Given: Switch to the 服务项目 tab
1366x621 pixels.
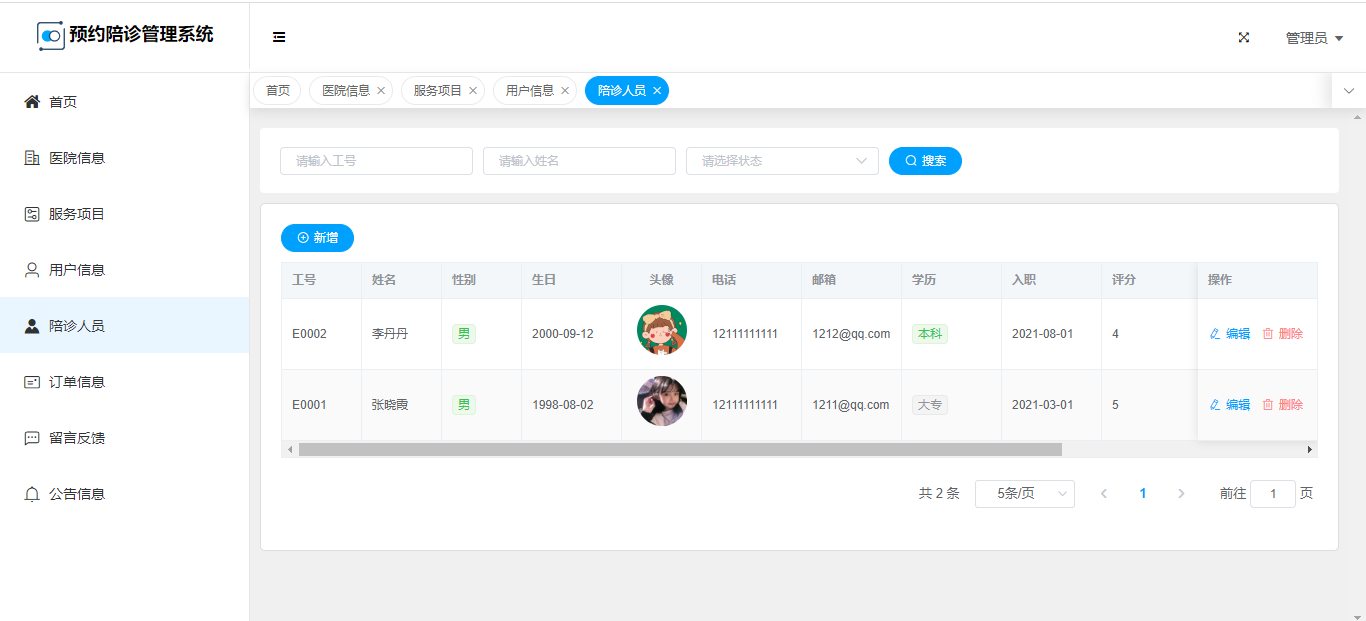Looking at the screenshot, I should pos(437,91).
